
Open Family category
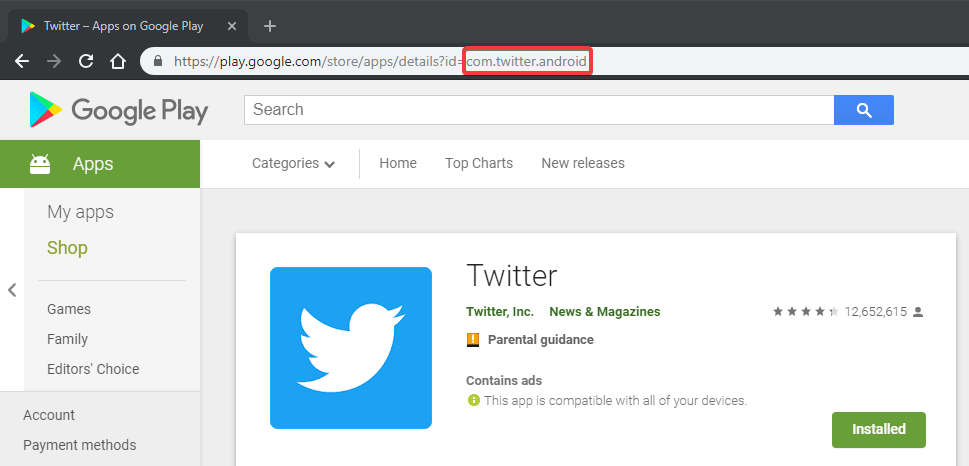(67, 339)
